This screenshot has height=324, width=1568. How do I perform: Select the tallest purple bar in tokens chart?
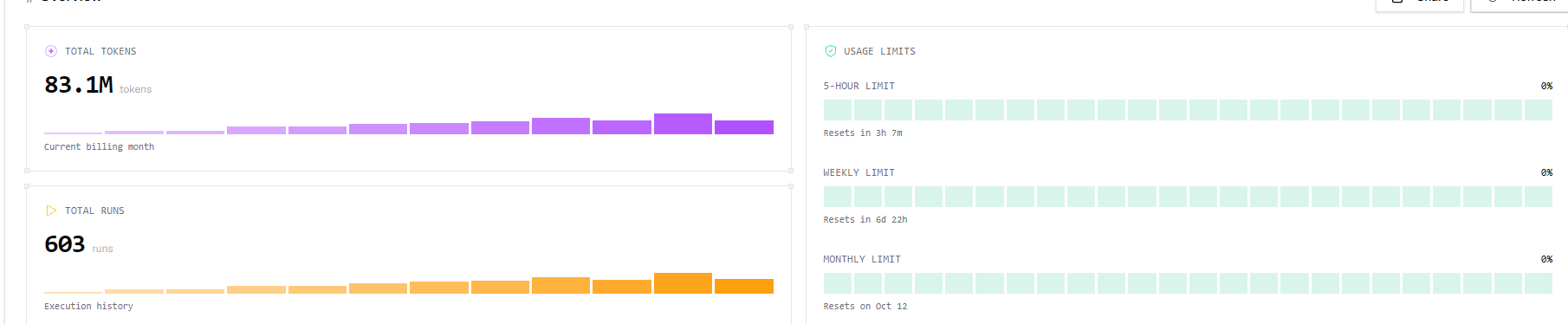pyautogui.click(x=683, y=124)
